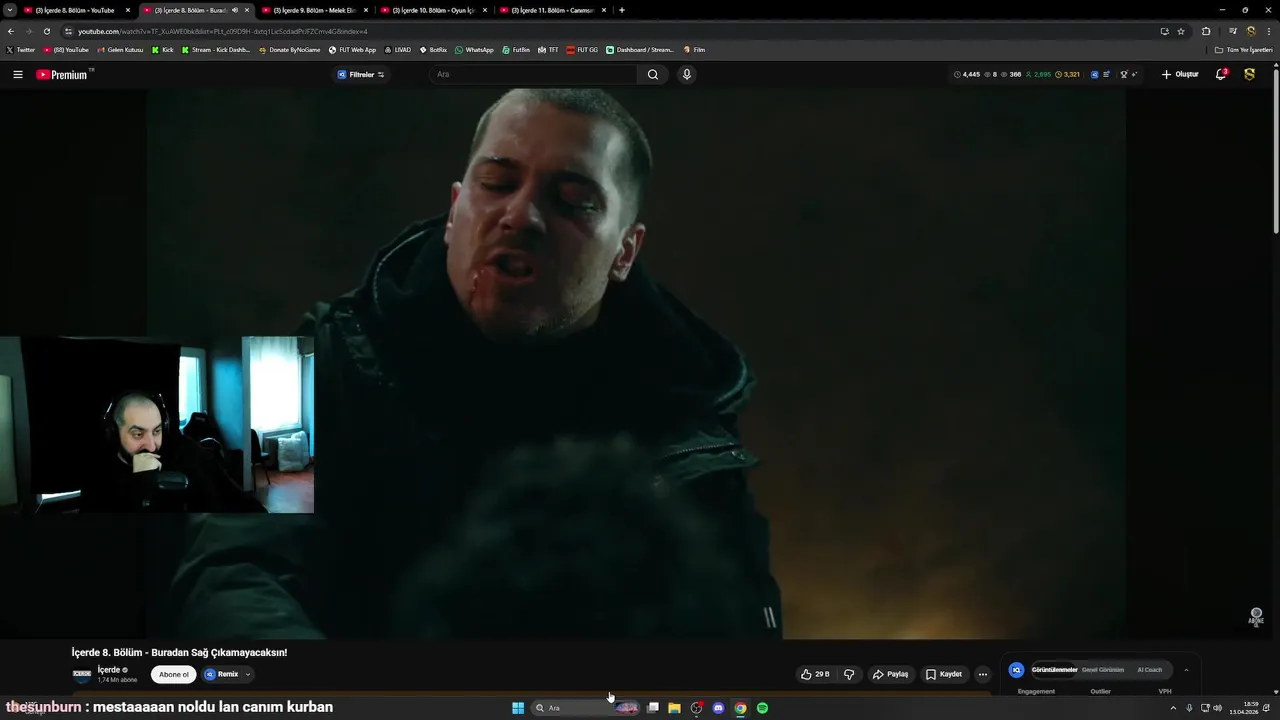Open the Chrome profile avatar

pyautogui.click(x=1251, y=31)
